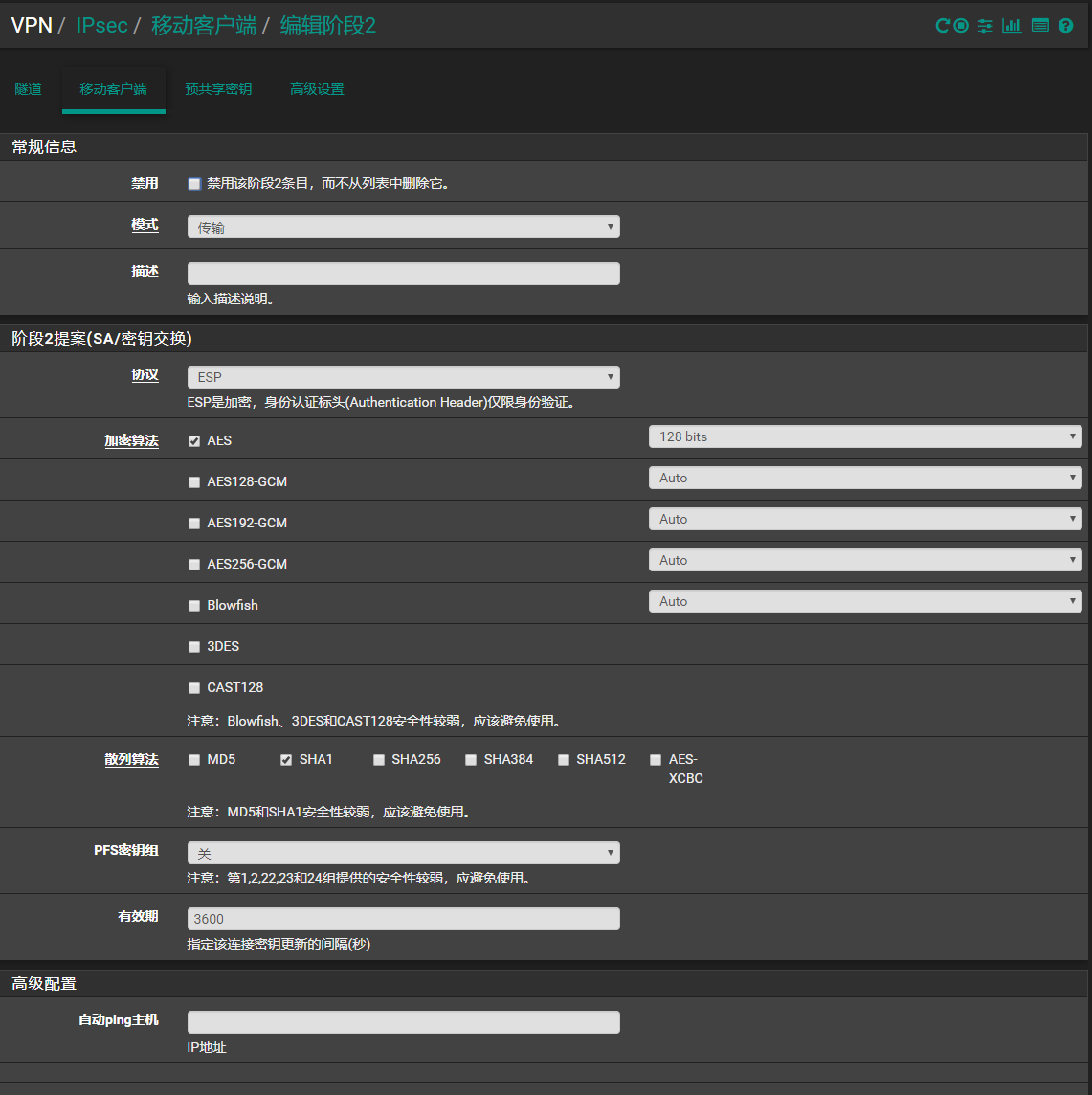
Task: Click the restart service icon
Action: 942,26
